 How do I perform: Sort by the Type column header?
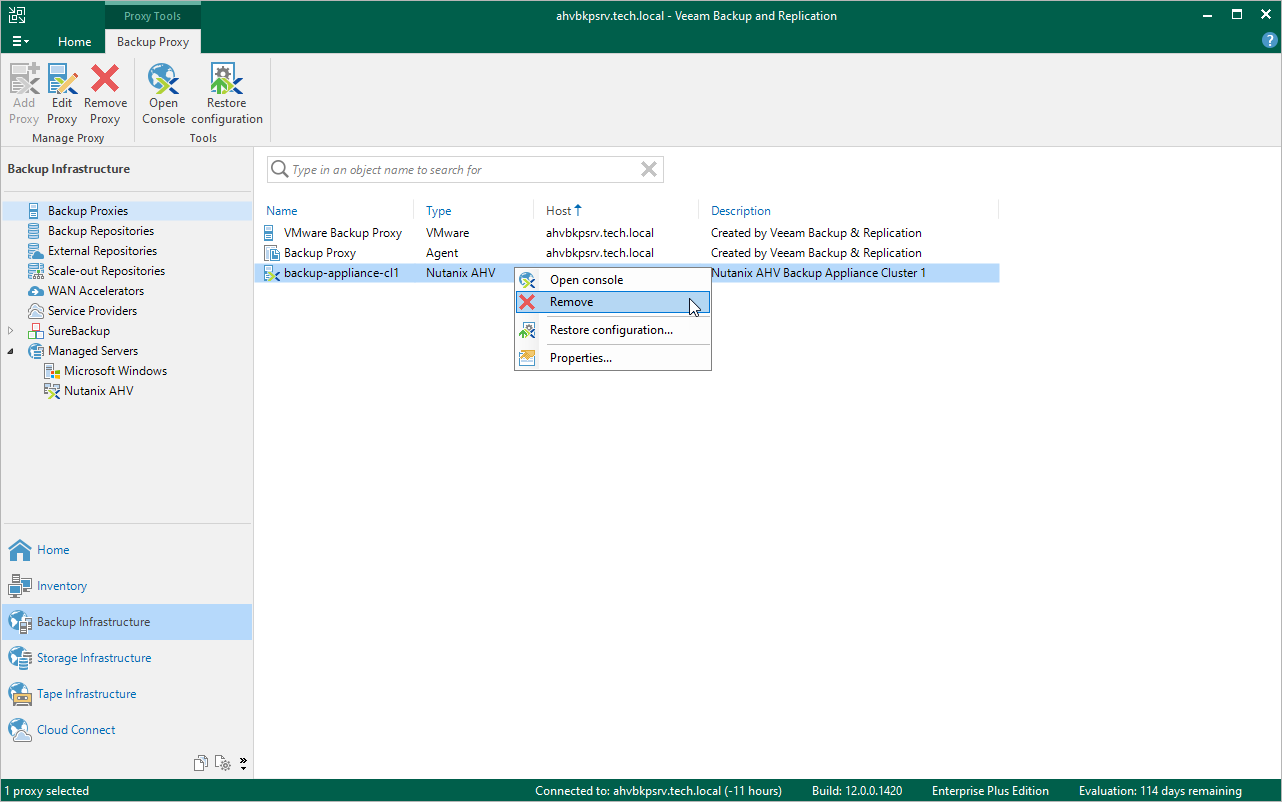439,211
